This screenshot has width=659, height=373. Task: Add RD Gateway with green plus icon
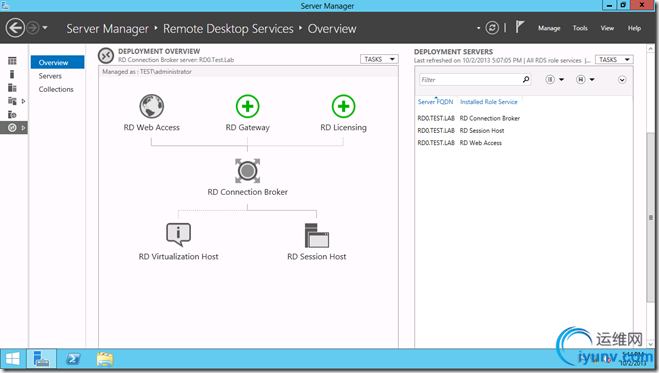pos(248,106)
